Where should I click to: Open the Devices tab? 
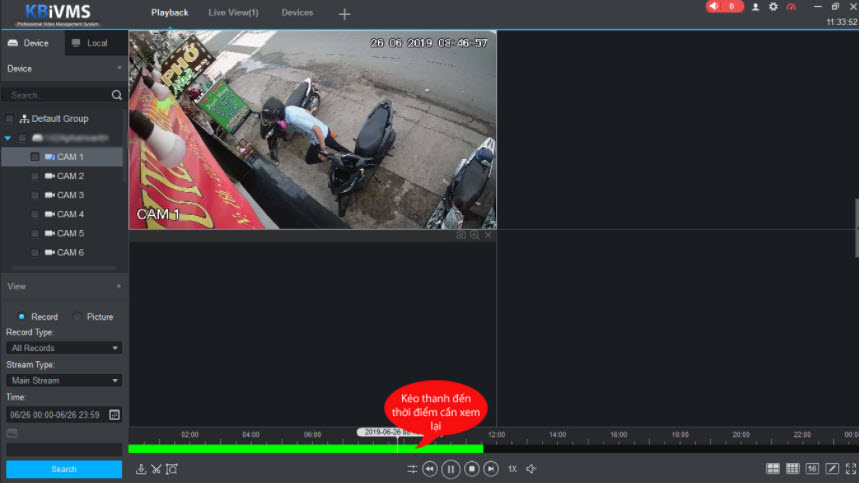[297, 13]
